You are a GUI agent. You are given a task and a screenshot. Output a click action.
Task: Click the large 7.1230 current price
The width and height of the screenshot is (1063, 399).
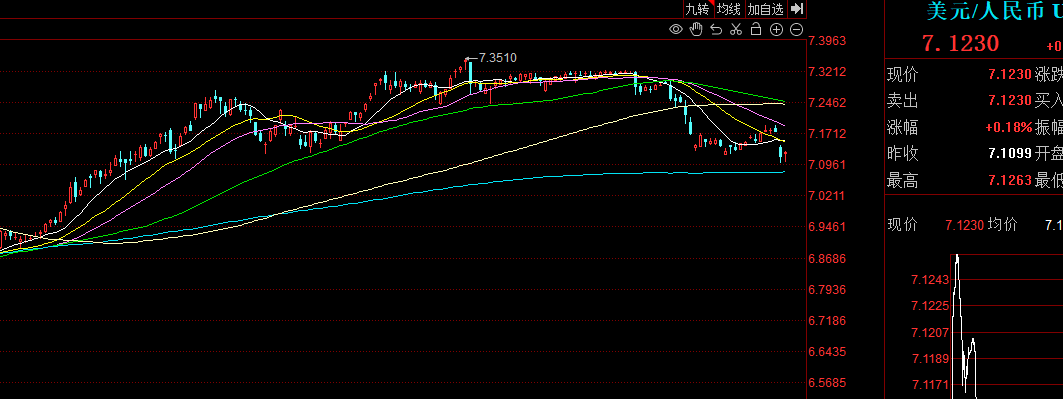960,44
